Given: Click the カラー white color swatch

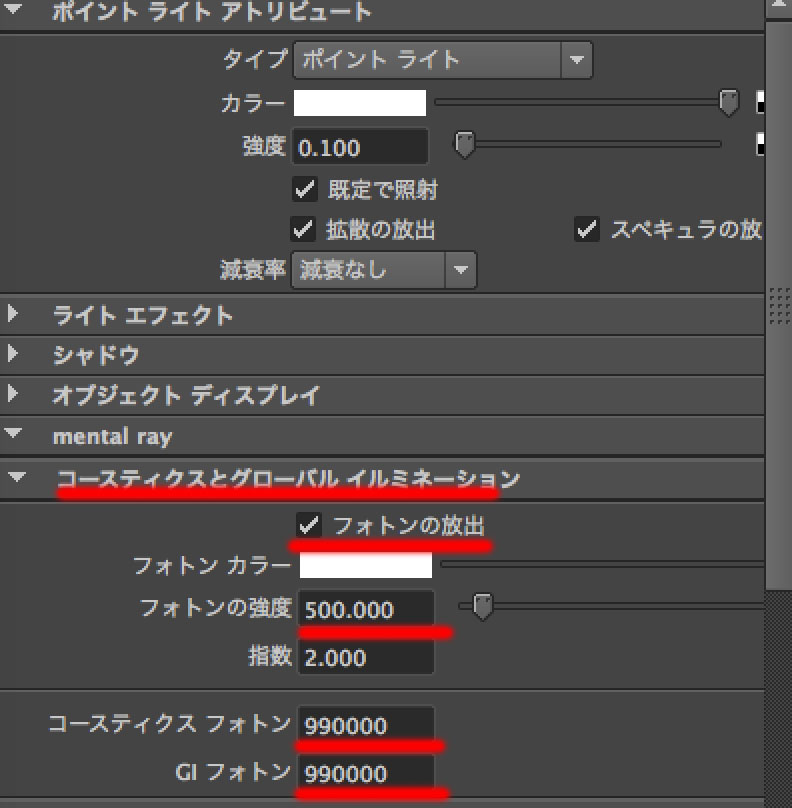Looking at the screenshot, I should tap(360, 103).
